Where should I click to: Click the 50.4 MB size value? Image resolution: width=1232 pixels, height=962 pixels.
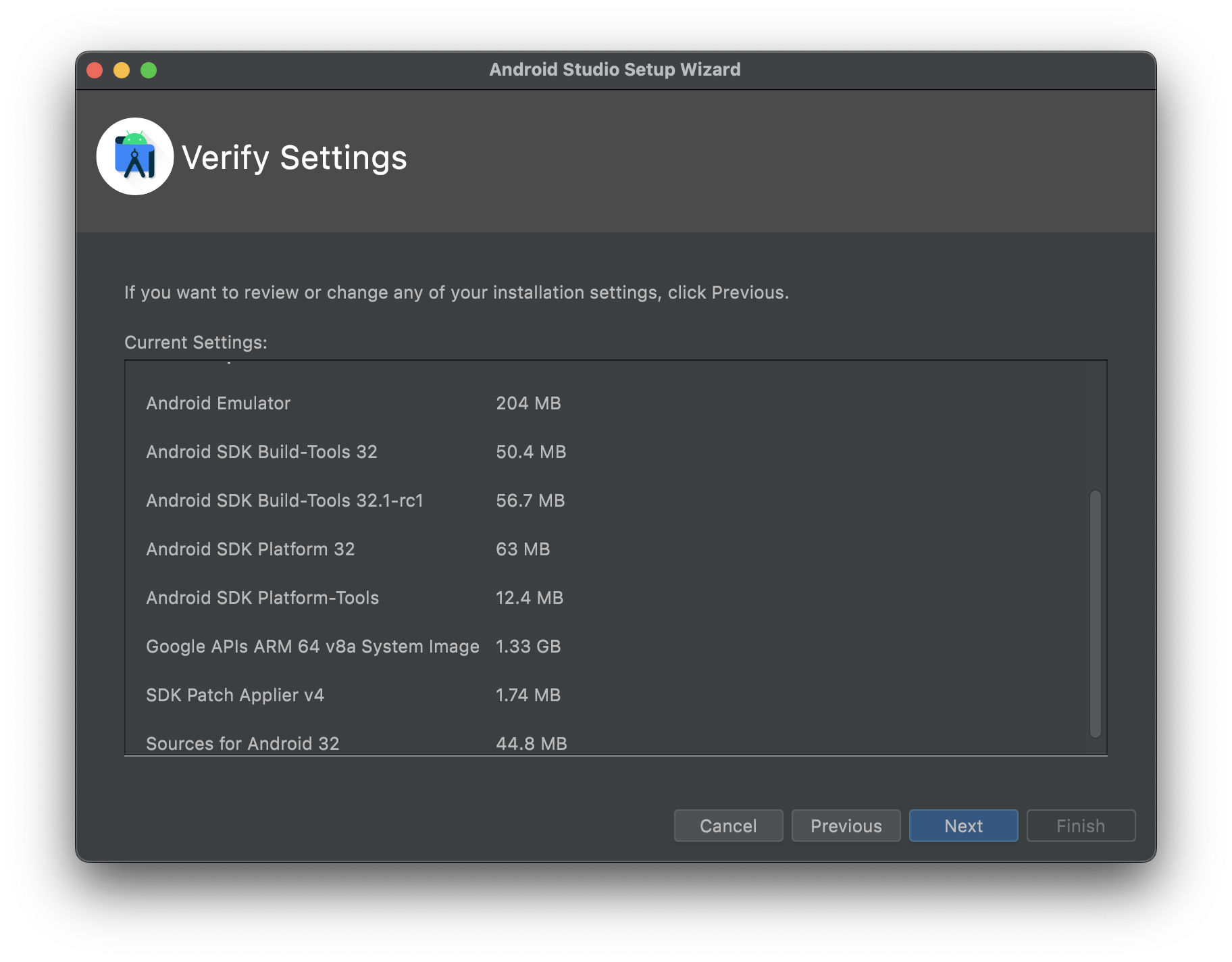[x=531, y=452]
